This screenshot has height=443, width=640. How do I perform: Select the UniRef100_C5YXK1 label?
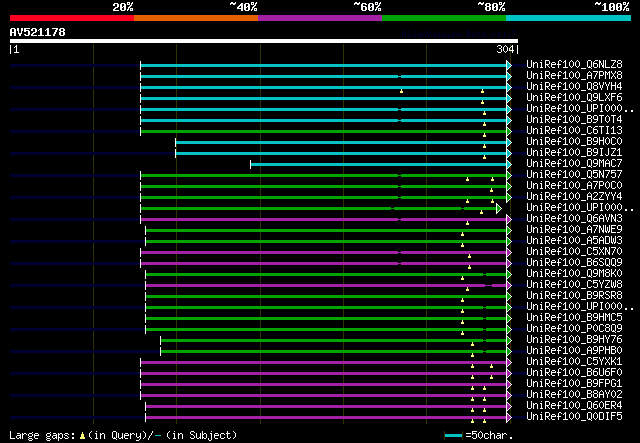[x=574, y=362]
